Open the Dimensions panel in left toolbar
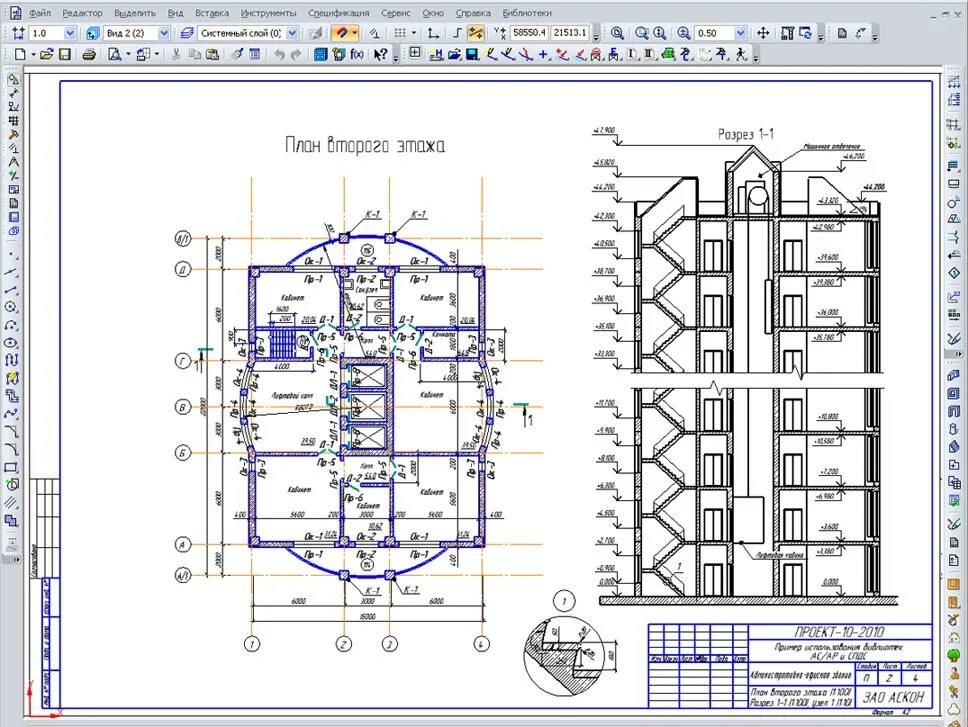968x727 pixels. tap(13, 94)
